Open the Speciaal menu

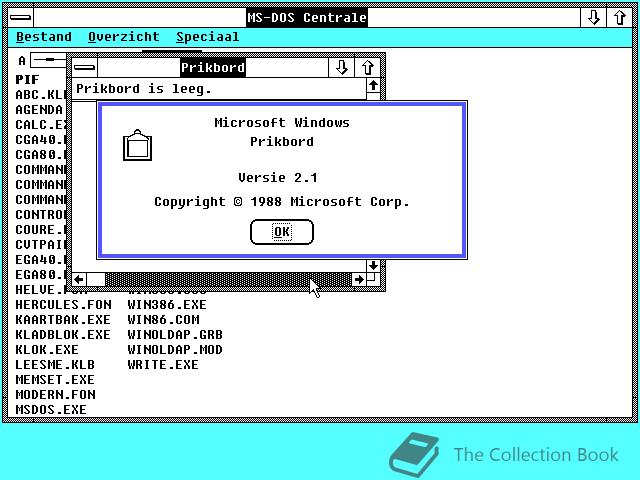(x=208, y=37)
